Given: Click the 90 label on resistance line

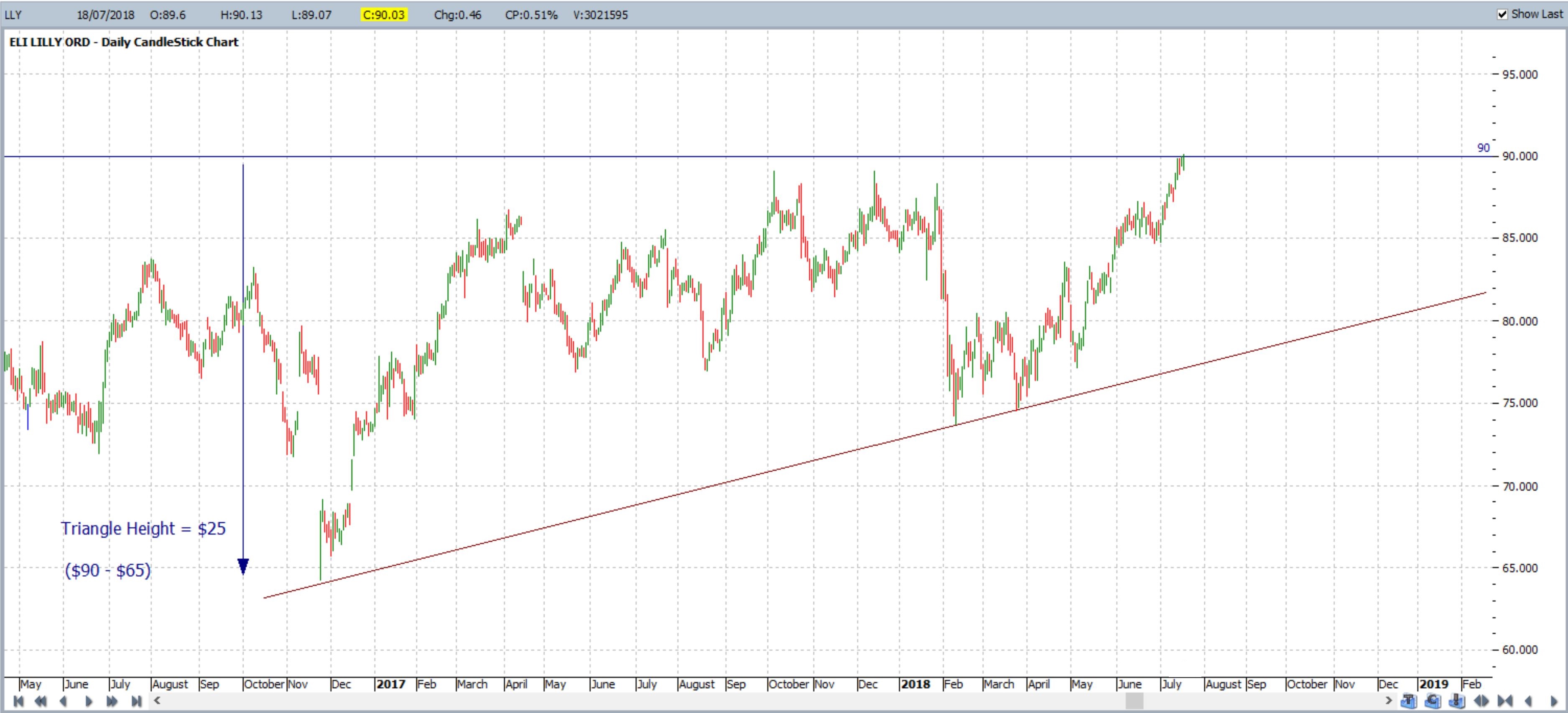Looking at the screenshot, I should tap(1484, 148).
